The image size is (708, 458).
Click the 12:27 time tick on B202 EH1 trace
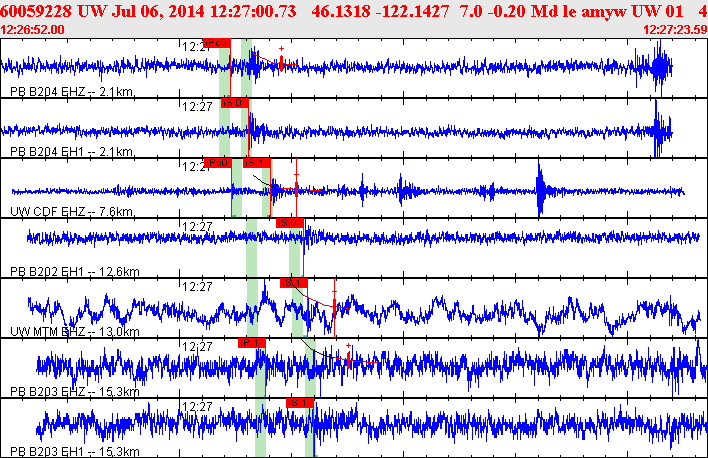[x=197, y=227]
